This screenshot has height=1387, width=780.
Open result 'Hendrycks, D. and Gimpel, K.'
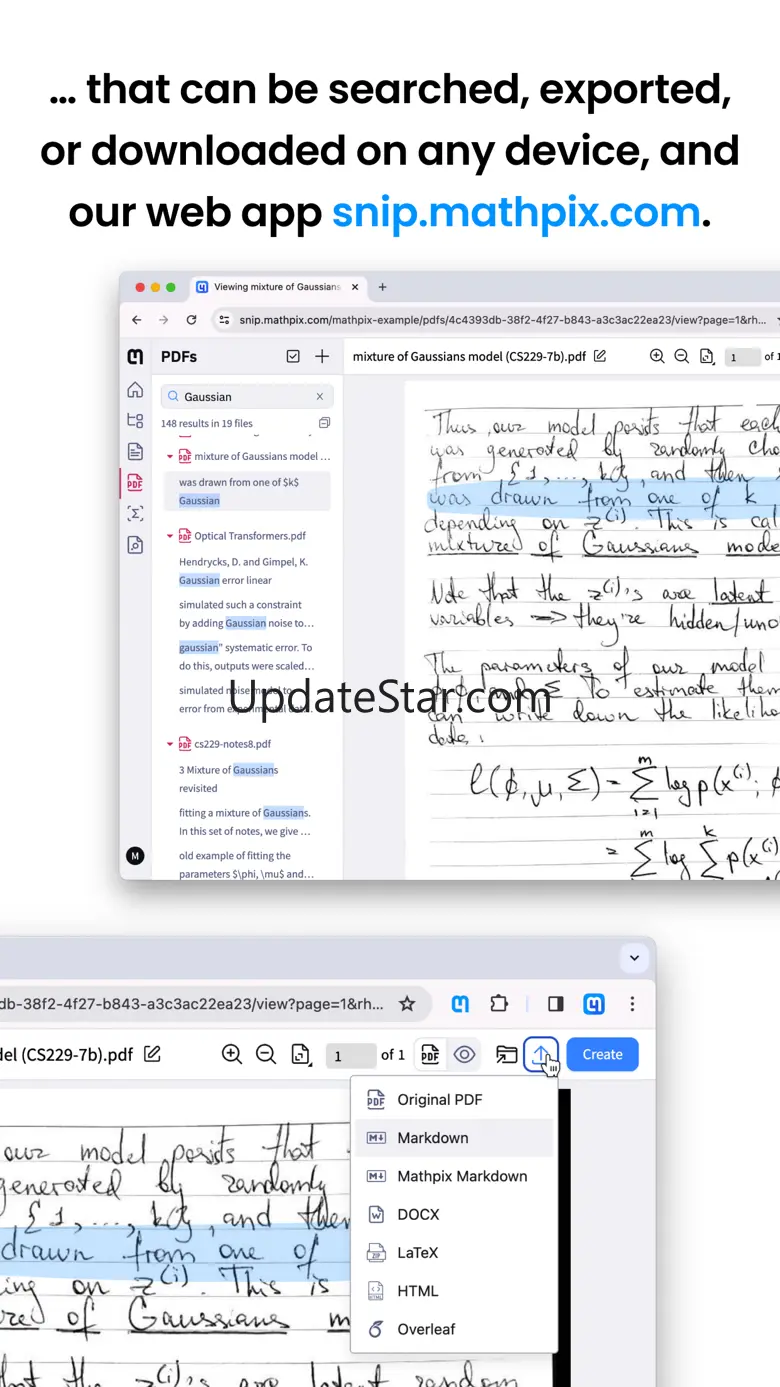click(x=243, y=562)
